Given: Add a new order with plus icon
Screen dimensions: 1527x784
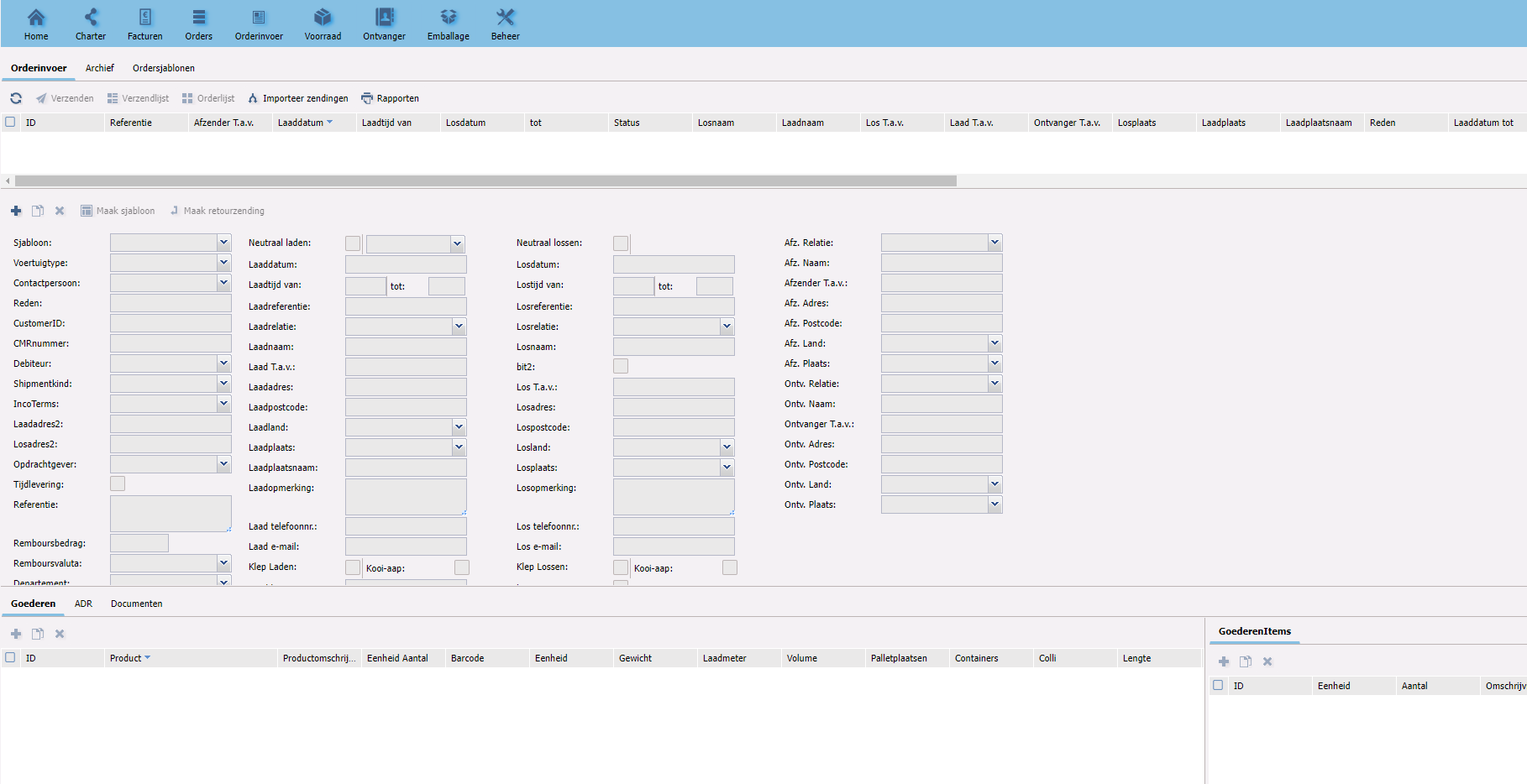Looking at the screenshot, I should pos(16,211).
